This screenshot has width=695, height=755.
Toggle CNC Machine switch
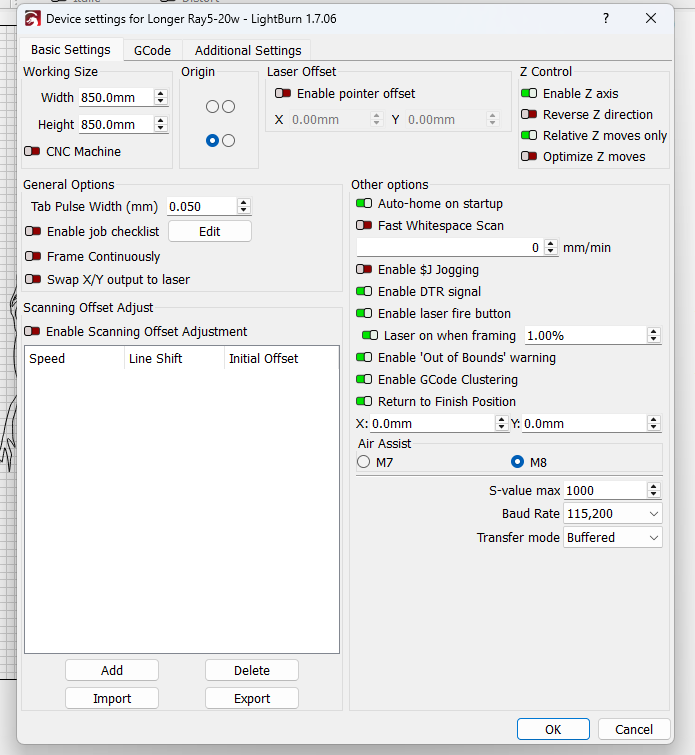point(32,151)
